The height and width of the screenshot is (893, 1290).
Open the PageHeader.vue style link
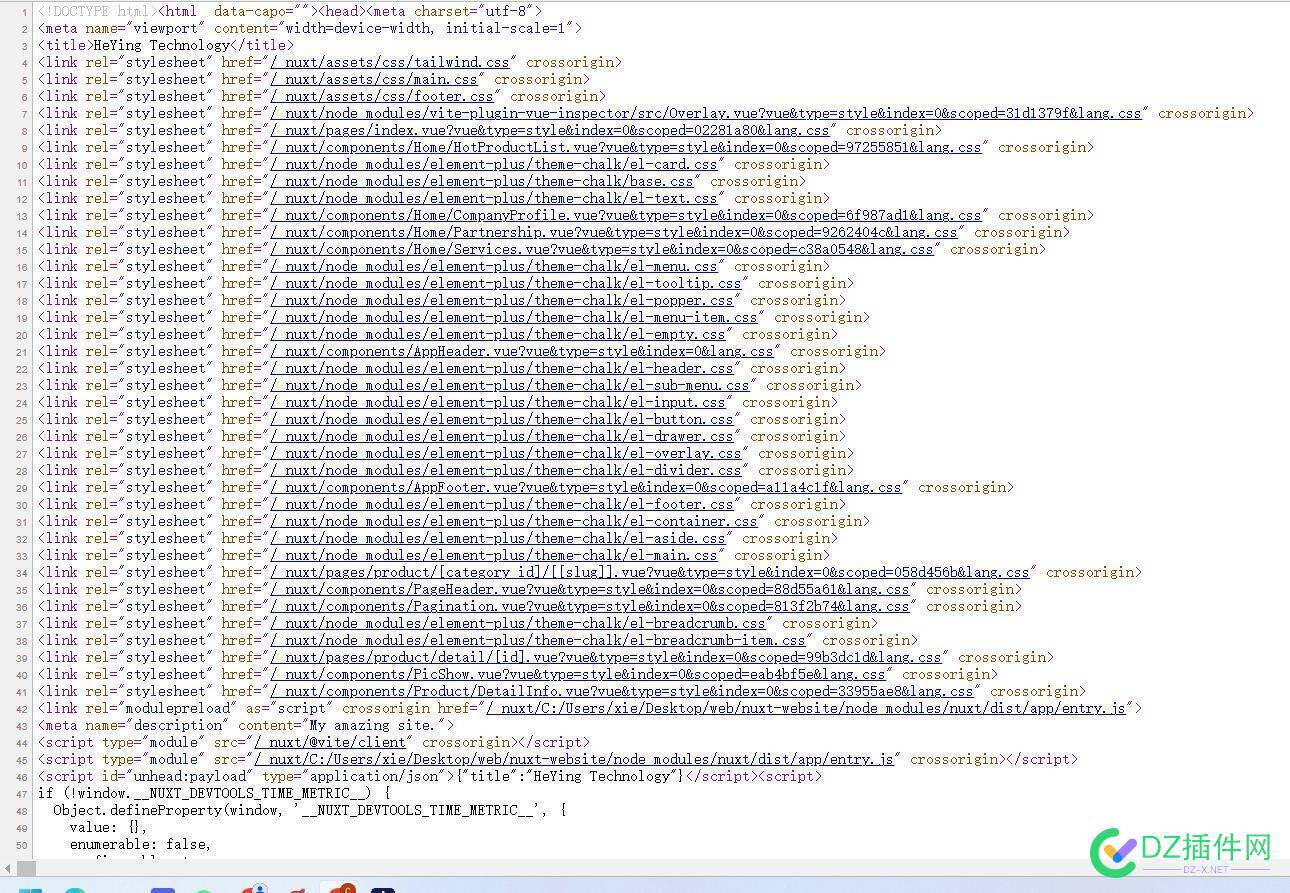coord(590,589)
